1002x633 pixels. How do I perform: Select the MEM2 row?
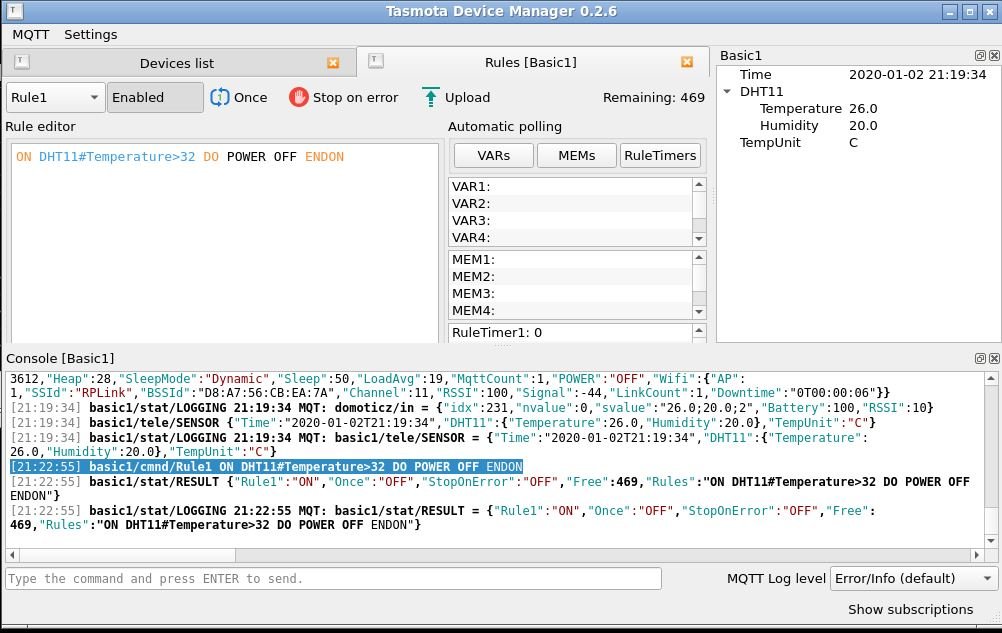pyautogui.click(x=571, y=277)
